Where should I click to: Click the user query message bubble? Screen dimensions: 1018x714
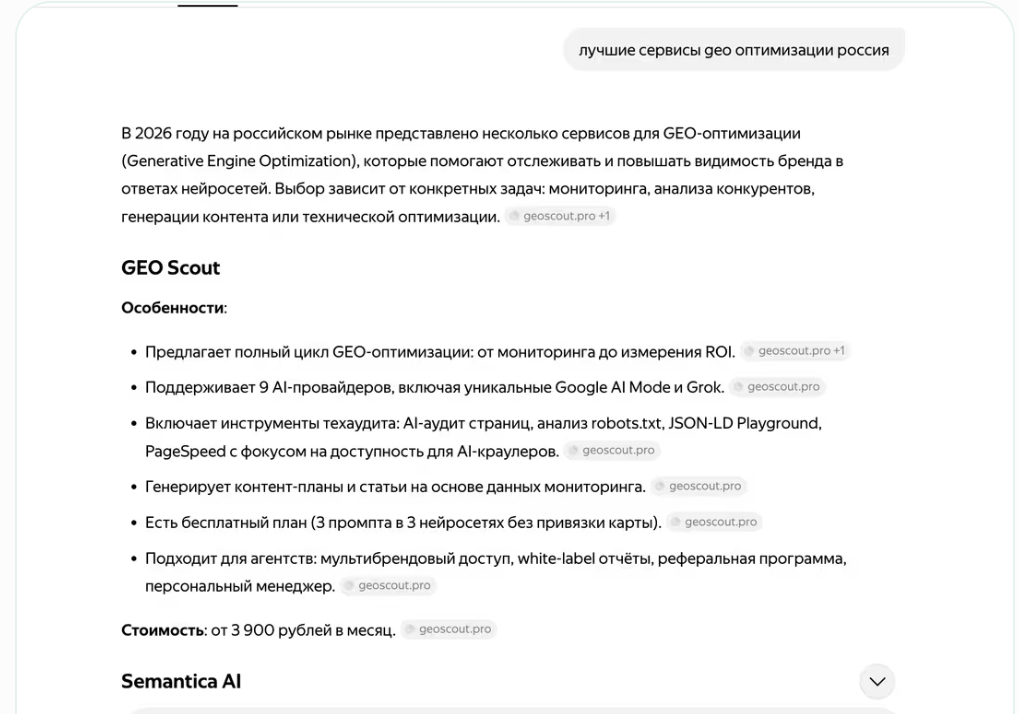pyautogui.click(x=733, y=50)
